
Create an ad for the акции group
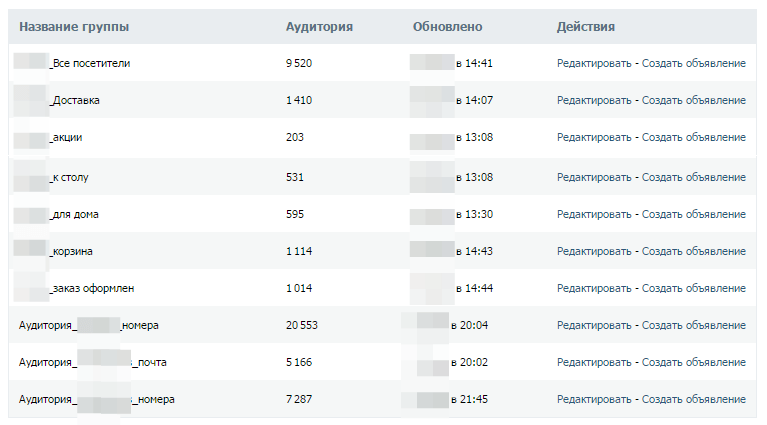(x=694, y=137)
